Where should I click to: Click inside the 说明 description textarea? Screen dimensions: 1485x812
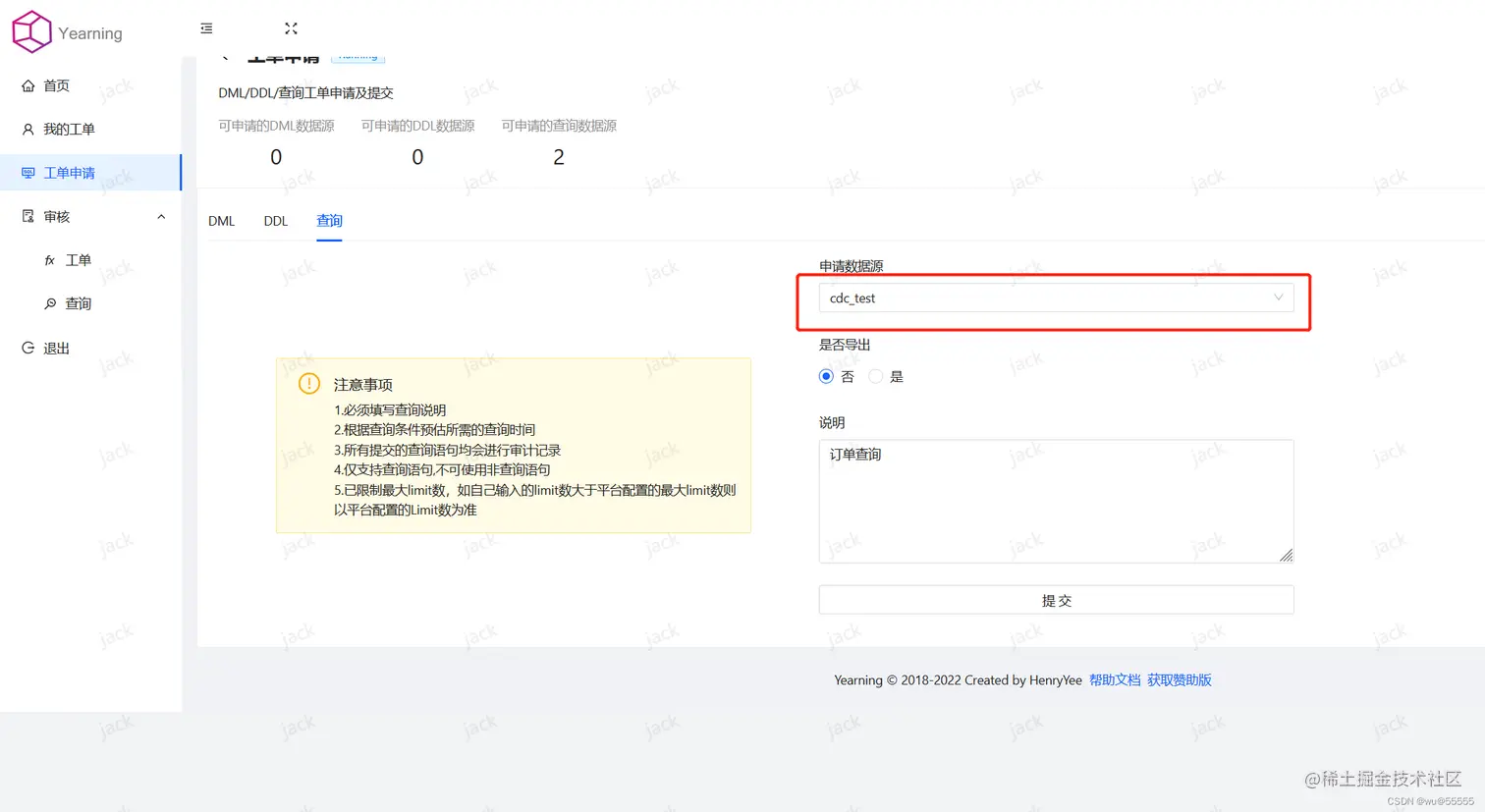point(1056,501)
